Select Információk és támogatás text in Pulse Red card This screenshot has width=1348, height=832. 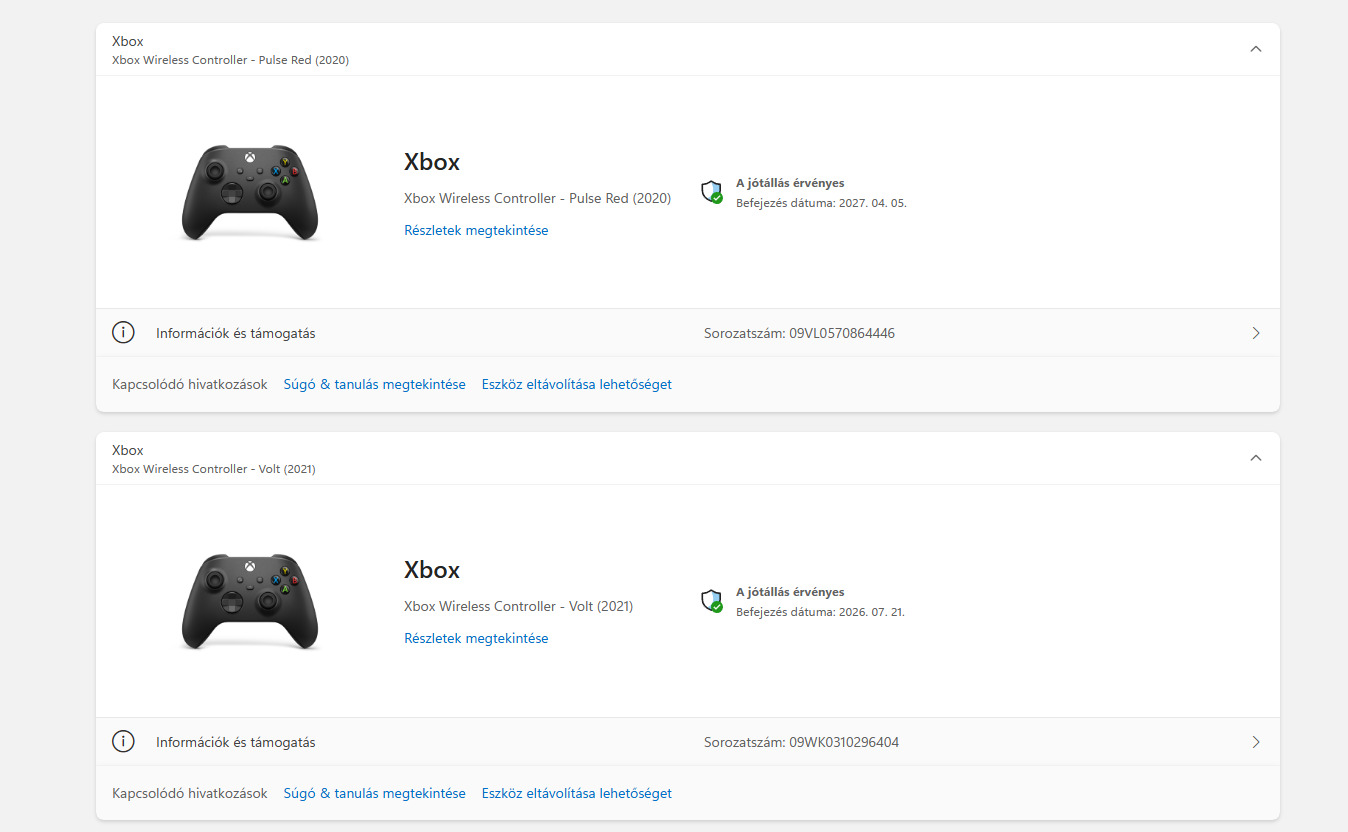236,333
